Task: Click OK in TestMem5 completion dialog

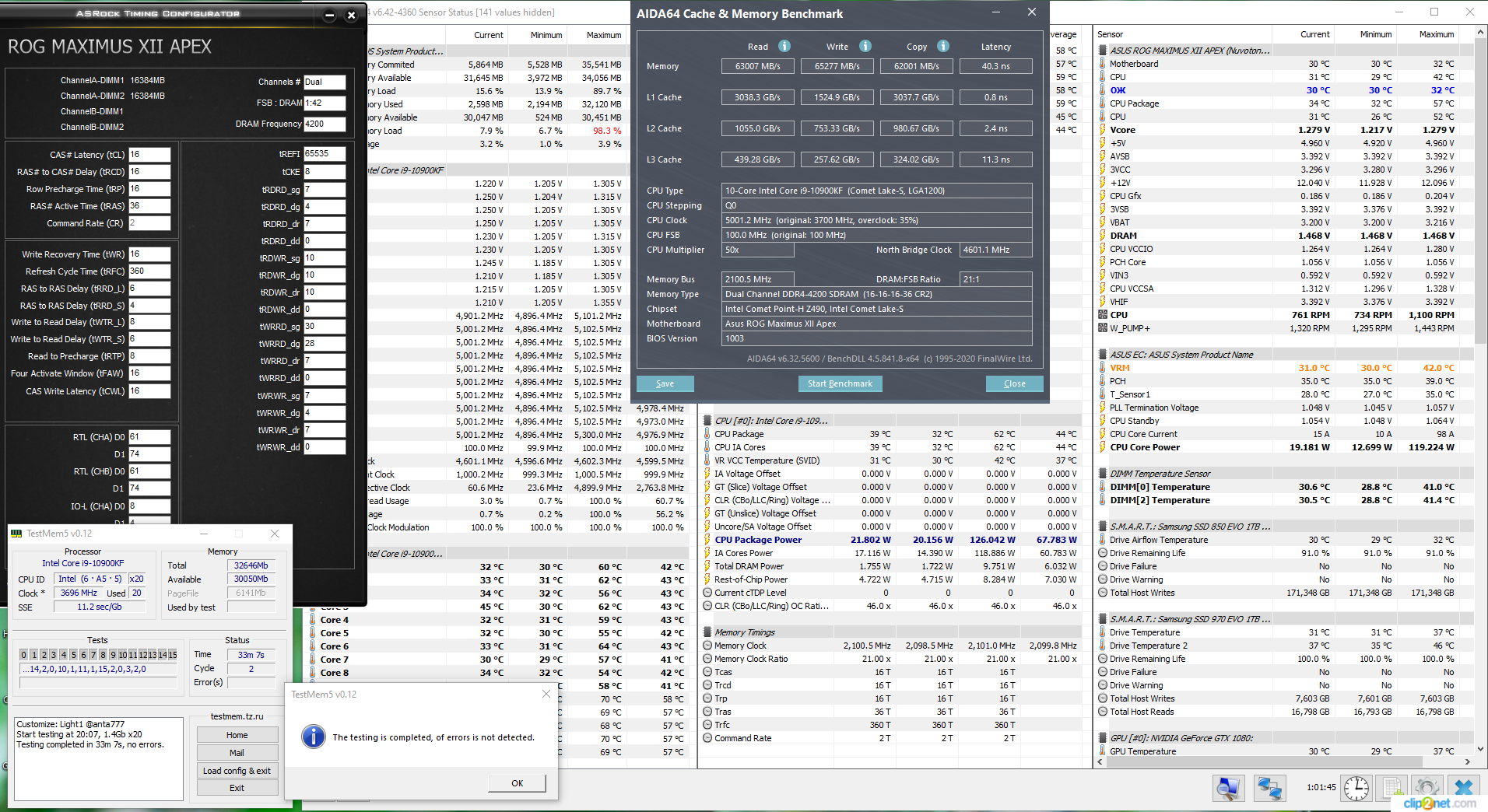Action: point(517,783)
